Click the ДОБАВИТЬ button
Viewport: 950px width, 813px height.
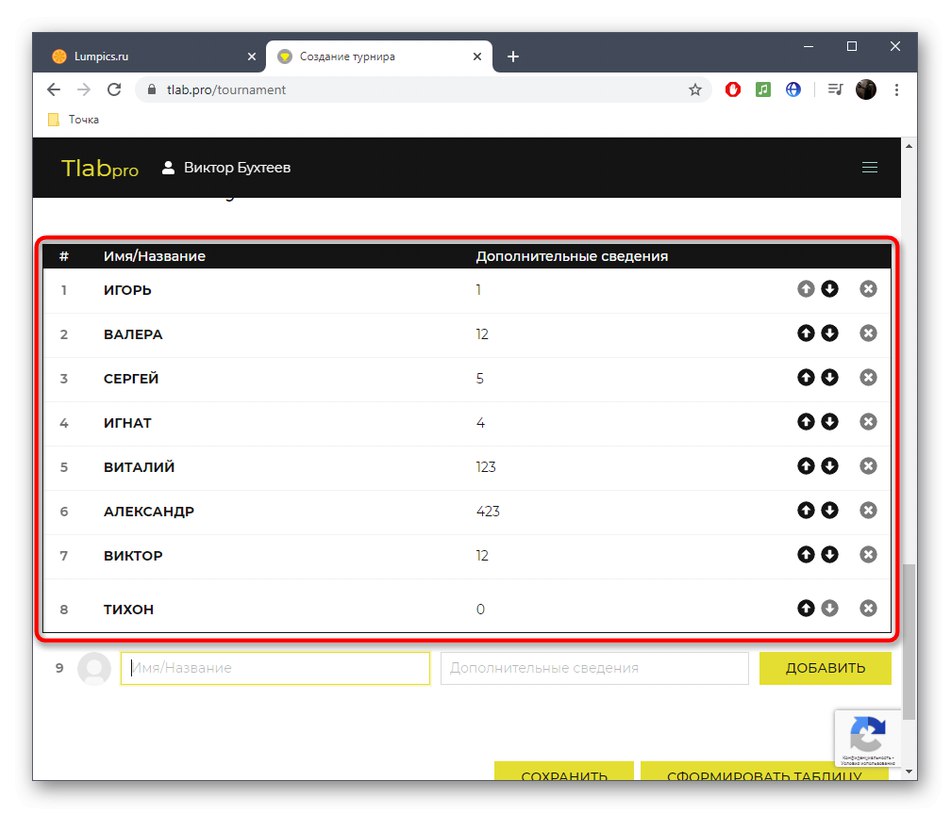coord(825,668)
